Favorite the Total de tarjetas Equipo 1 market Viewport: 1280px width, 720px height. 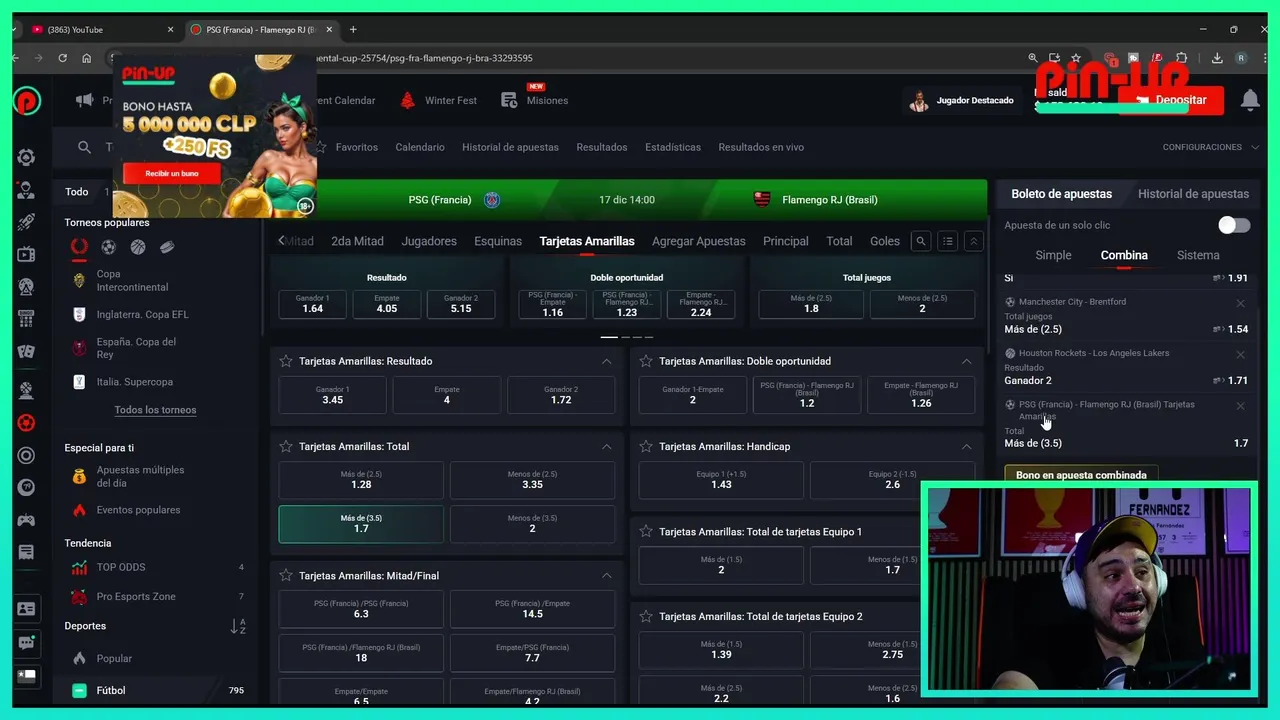coord(646,531)
